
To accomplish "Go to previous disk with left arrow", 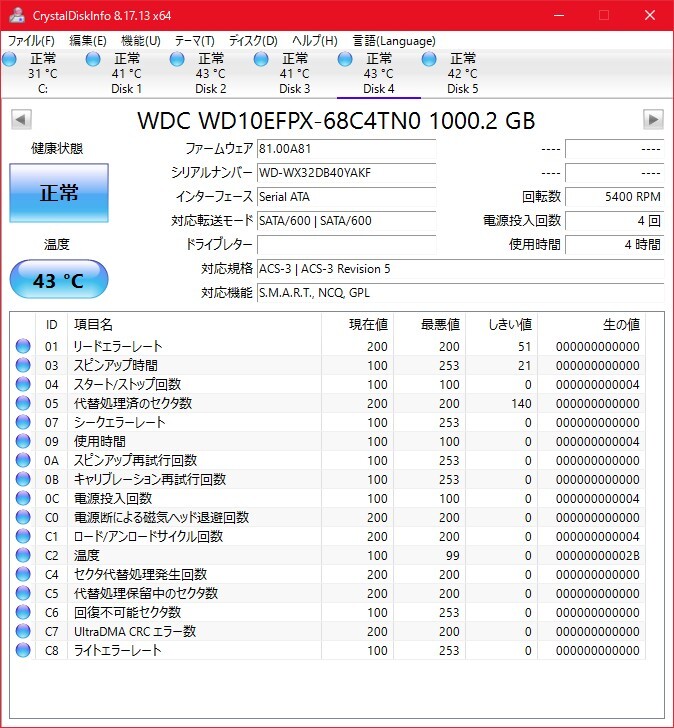I will click(x=21, y=120).
